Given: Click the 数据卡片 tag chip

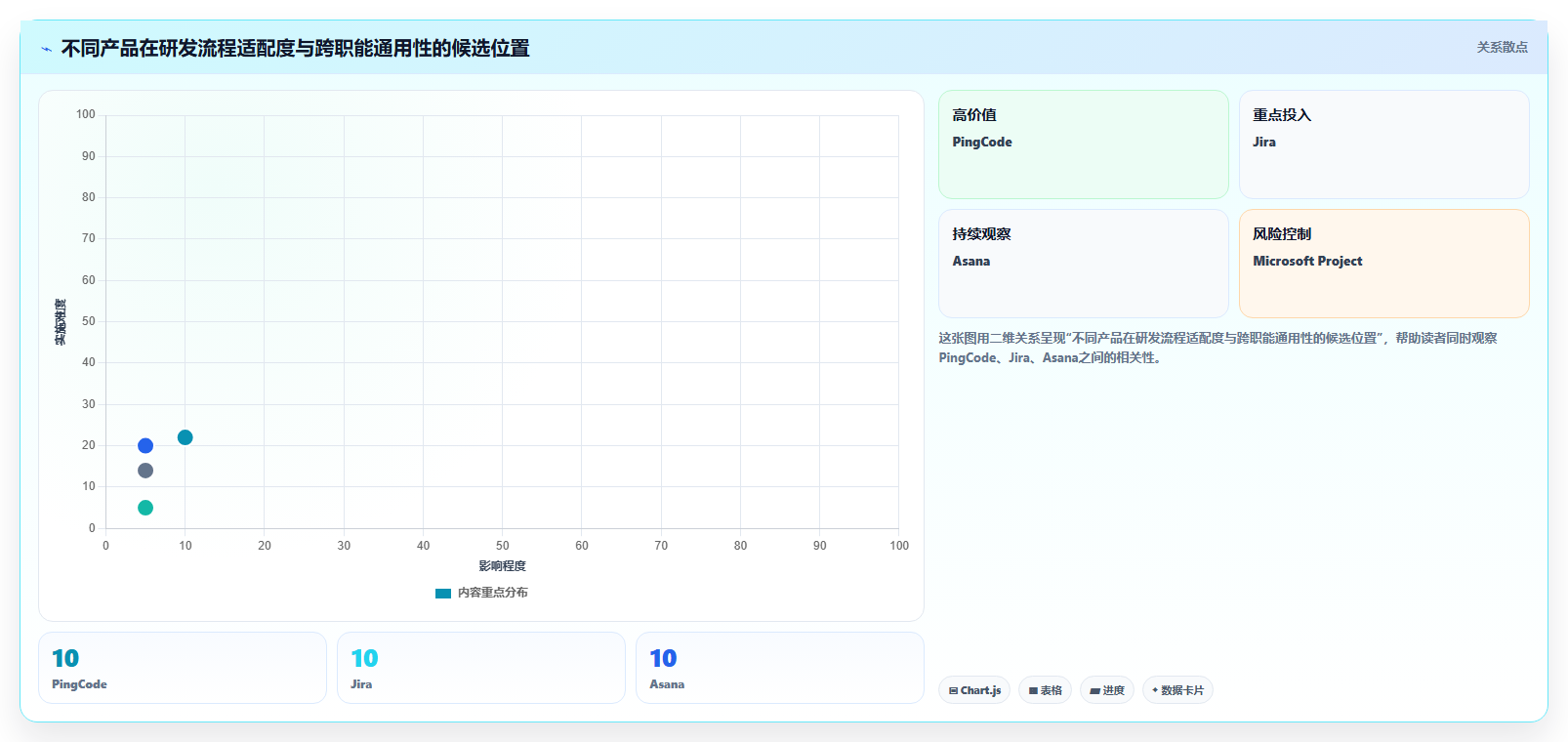Looking at the screenshot, I should coord(1177,690).
